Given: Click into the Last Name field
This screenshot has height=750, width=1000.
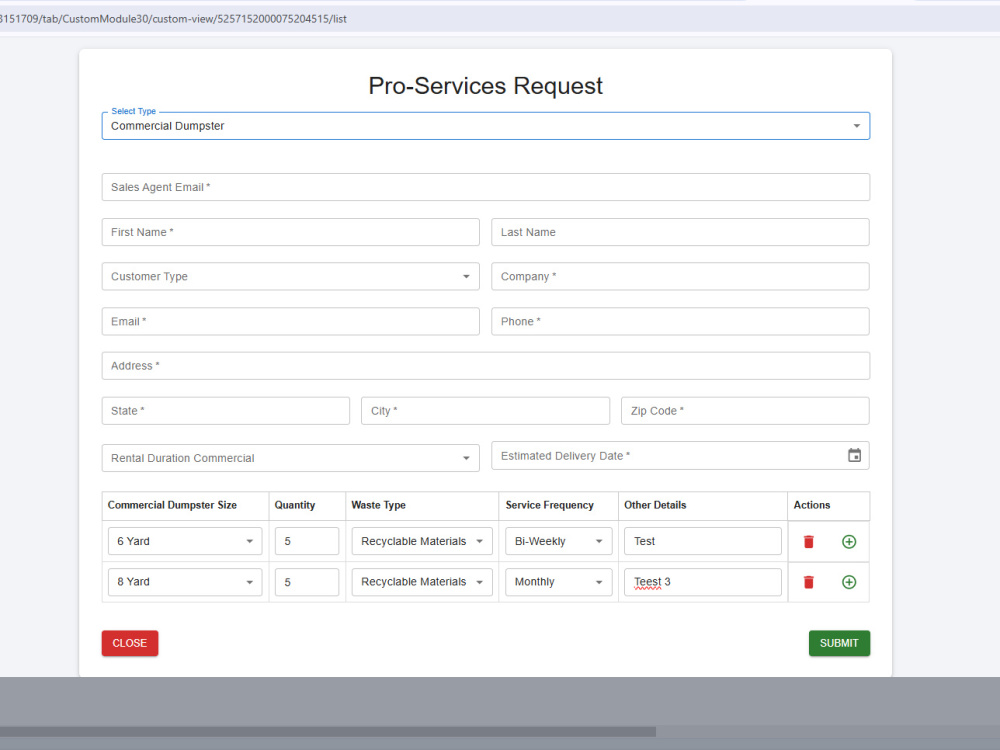Looking at the screenshot, I should [x=680, y=232].
